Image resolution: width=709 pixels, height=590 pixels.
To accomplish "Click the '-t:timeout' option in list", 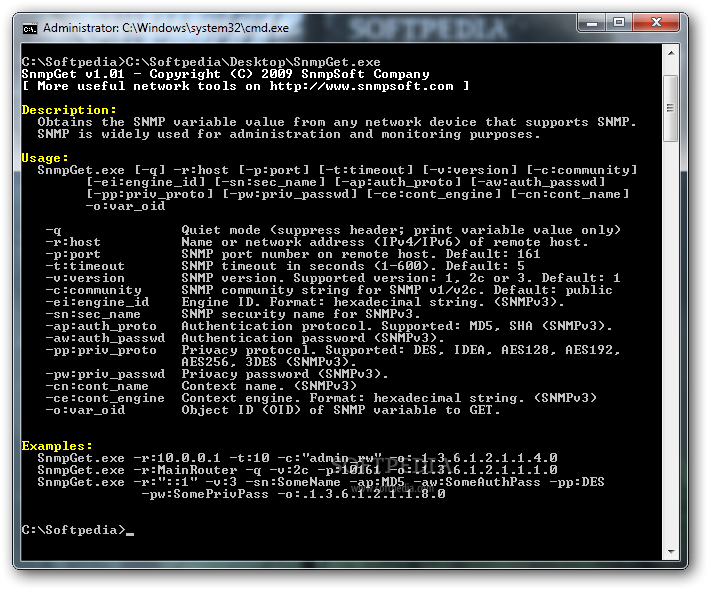I will click(85, 266).
